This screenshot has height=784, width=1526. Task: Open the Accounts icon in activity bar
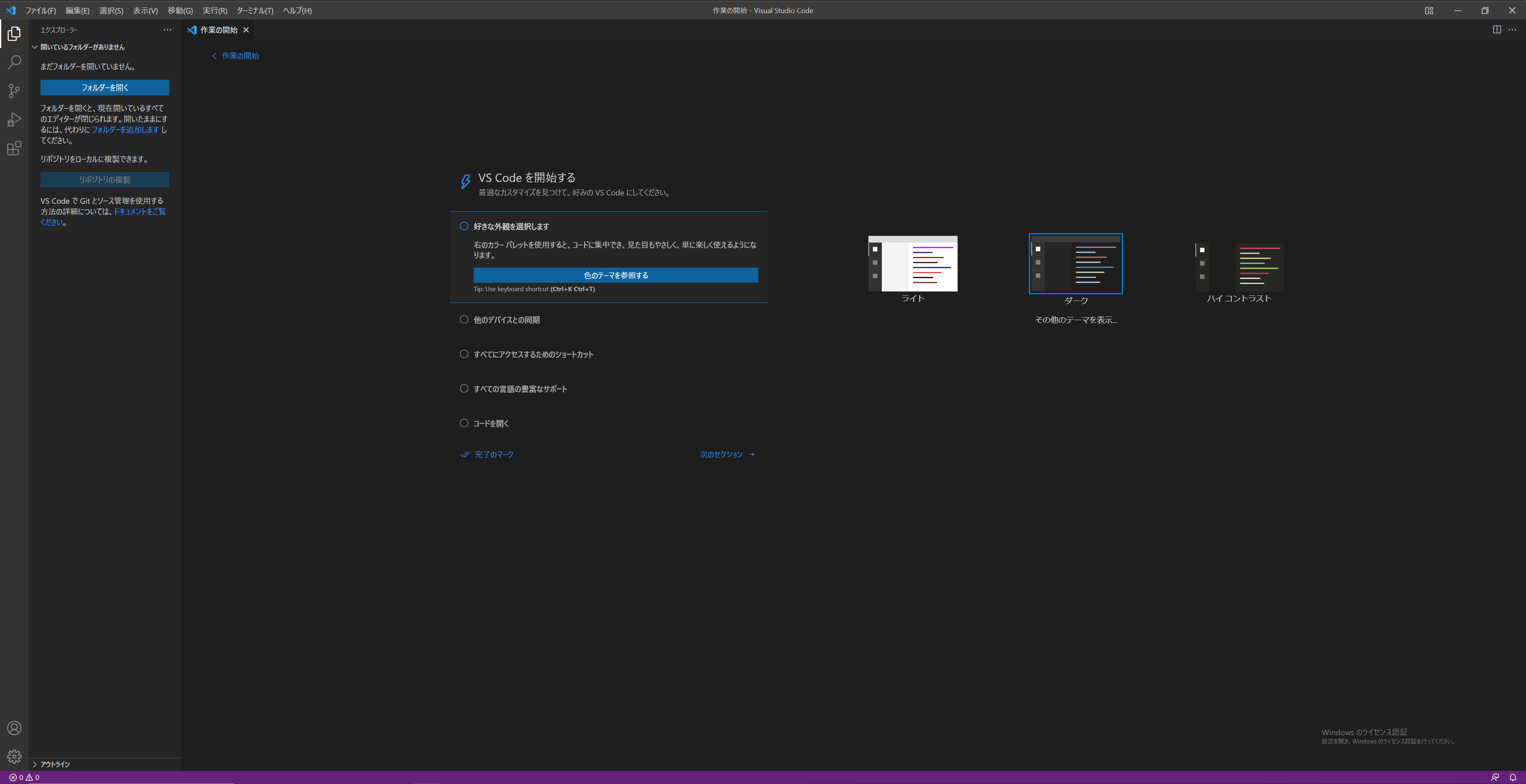(x=14, y=728)
